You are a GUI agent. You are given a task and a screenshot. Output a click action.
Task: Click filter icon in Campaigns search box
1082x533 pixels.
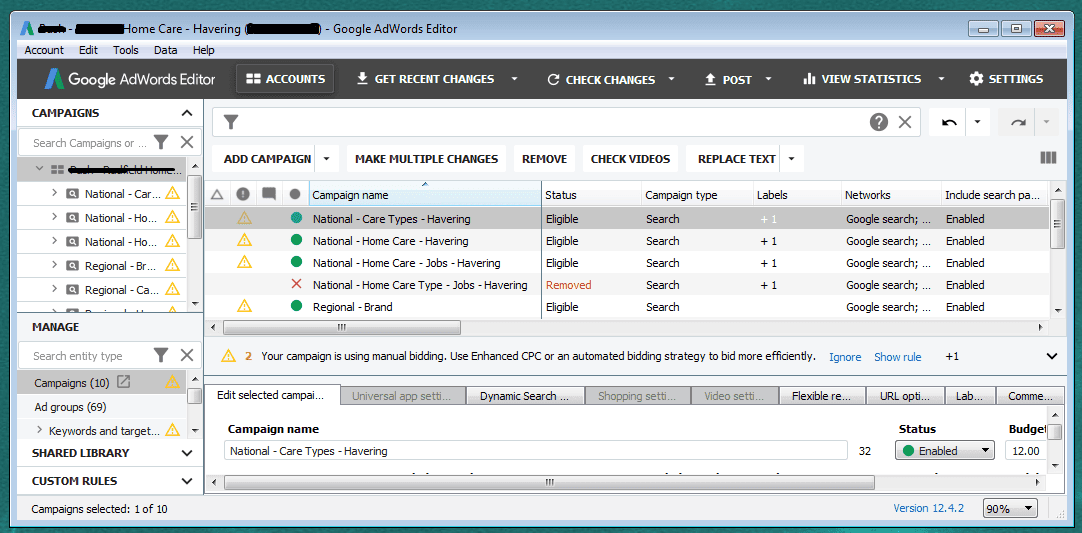(161, 142)
